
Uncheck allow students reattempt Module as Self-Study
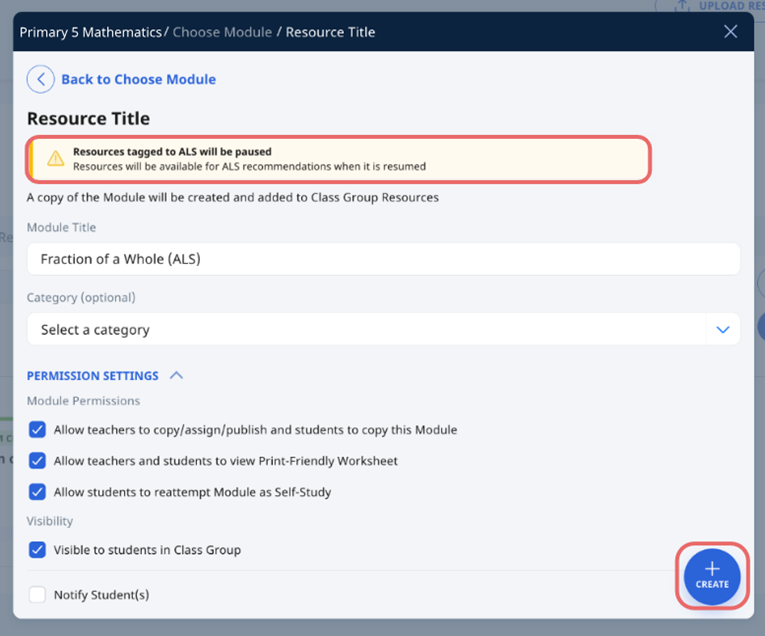click(38, 492)
